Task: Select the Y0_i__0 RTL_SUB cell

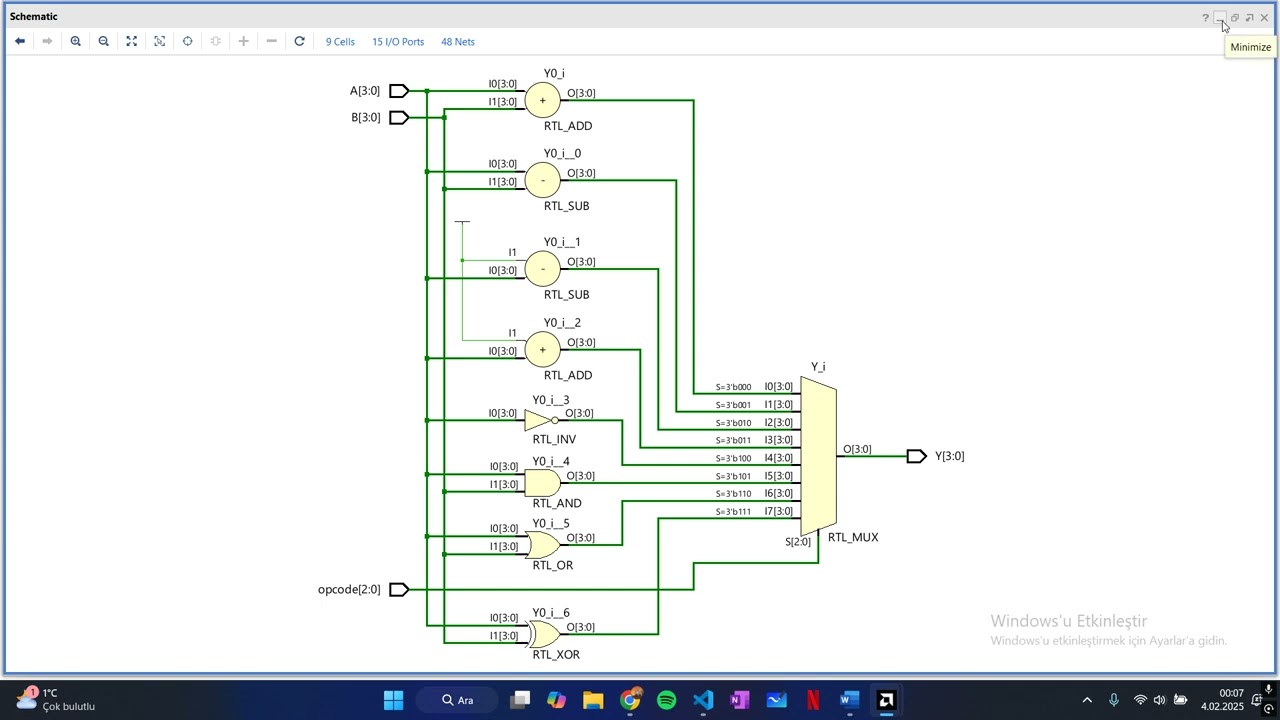Action: [543, 180]
